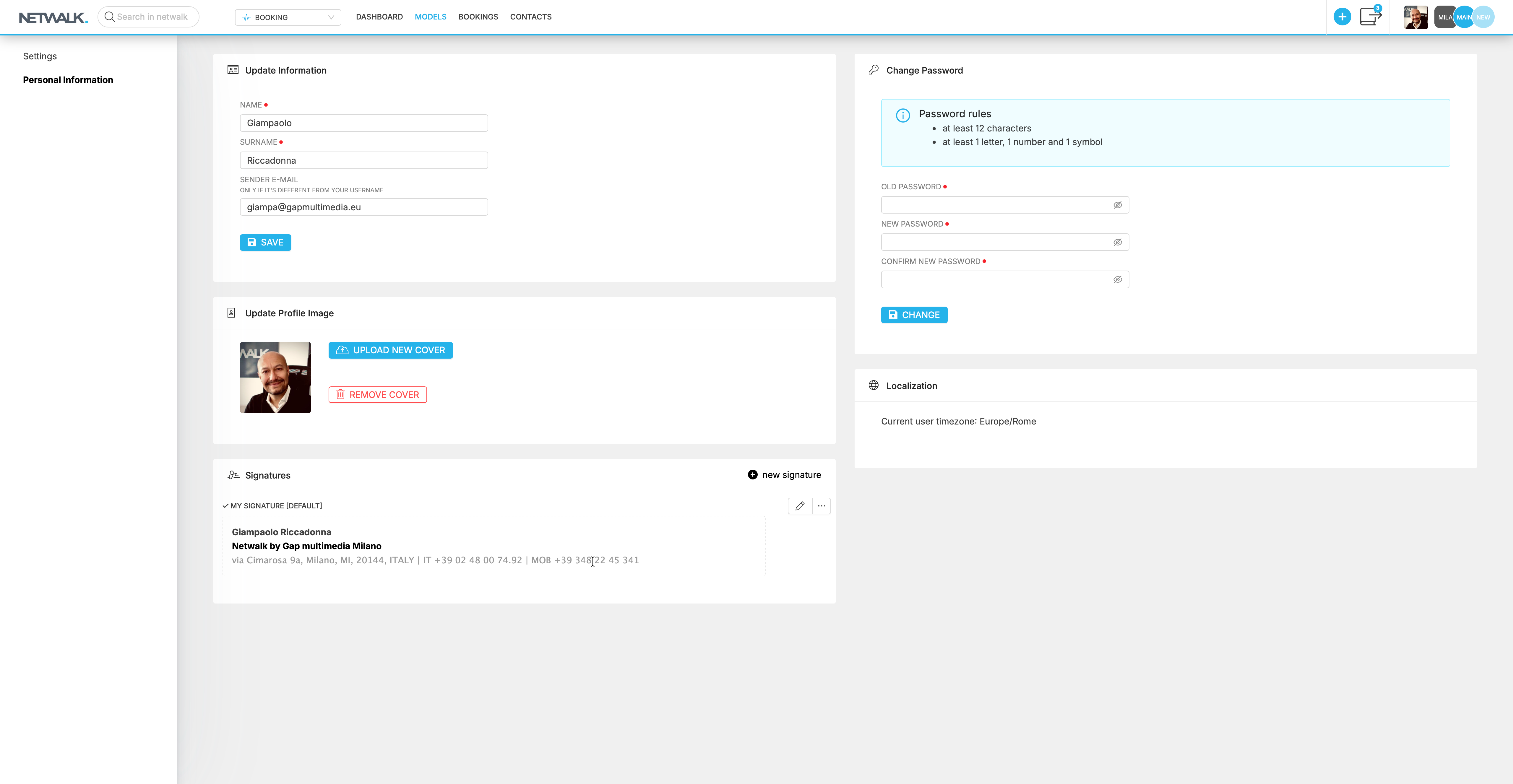The height and width of the screenshot is (784, 1513).
Task: Click UPLOAD NEW COVER button
Action: click(391, 350)
